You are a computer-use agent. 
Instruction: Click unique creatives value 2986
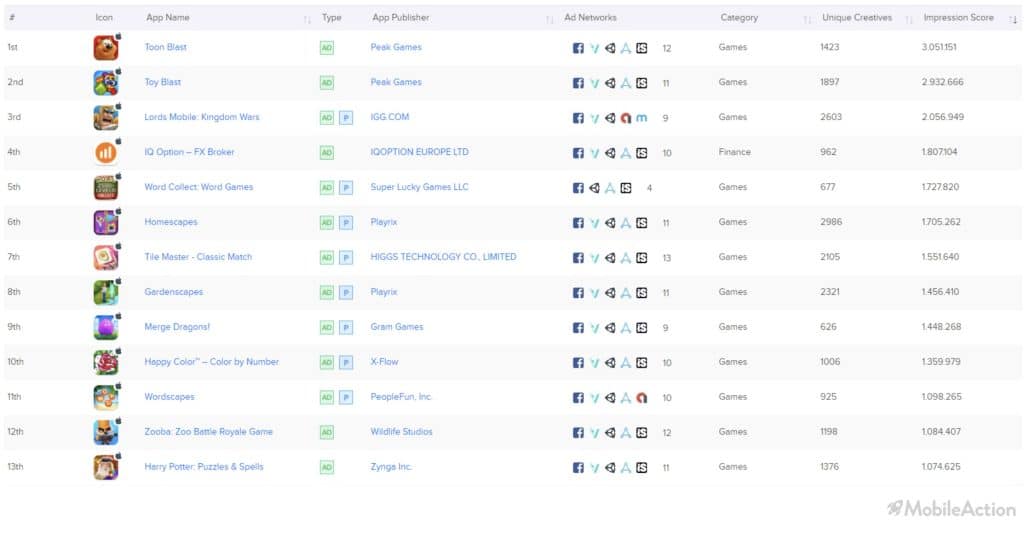[831, 222]
